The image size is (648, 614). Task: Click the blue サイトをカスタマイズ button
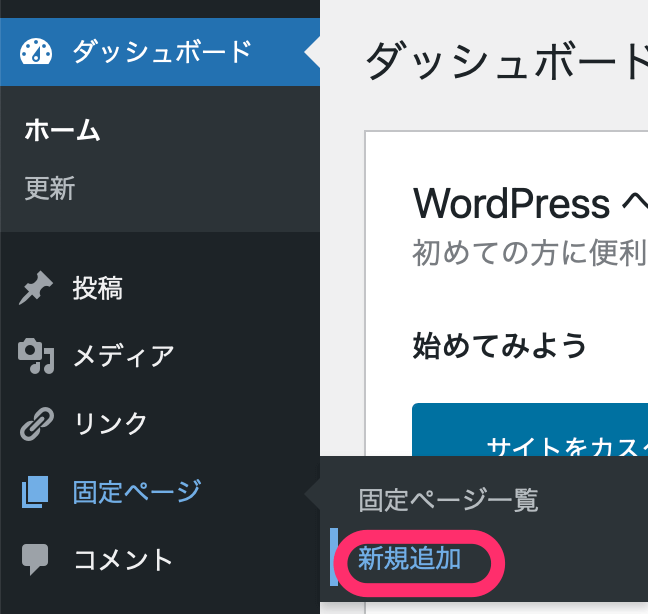(x=530, y=430)
